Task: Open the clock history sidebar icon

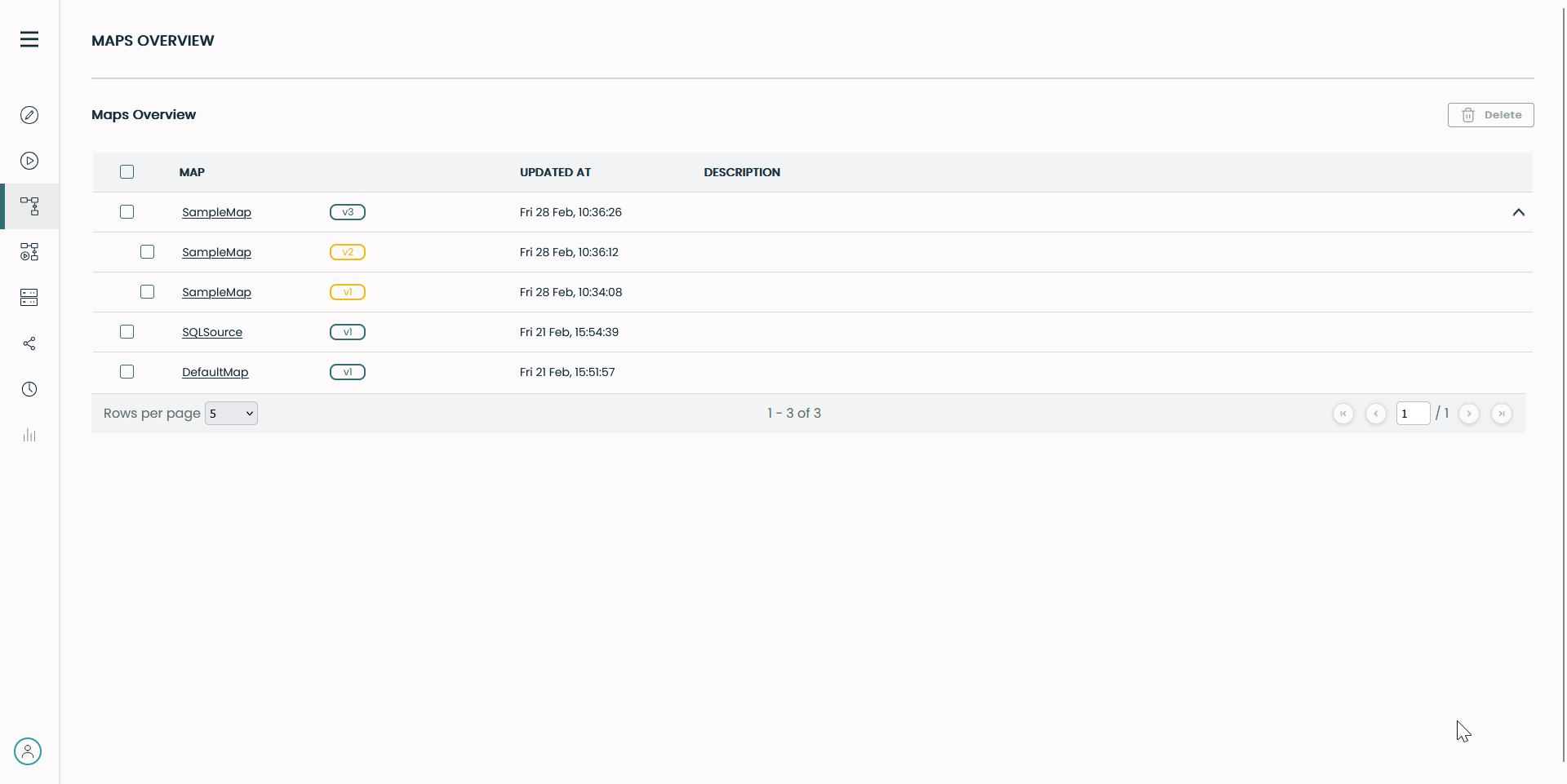Action: click(x=29, y=389)
